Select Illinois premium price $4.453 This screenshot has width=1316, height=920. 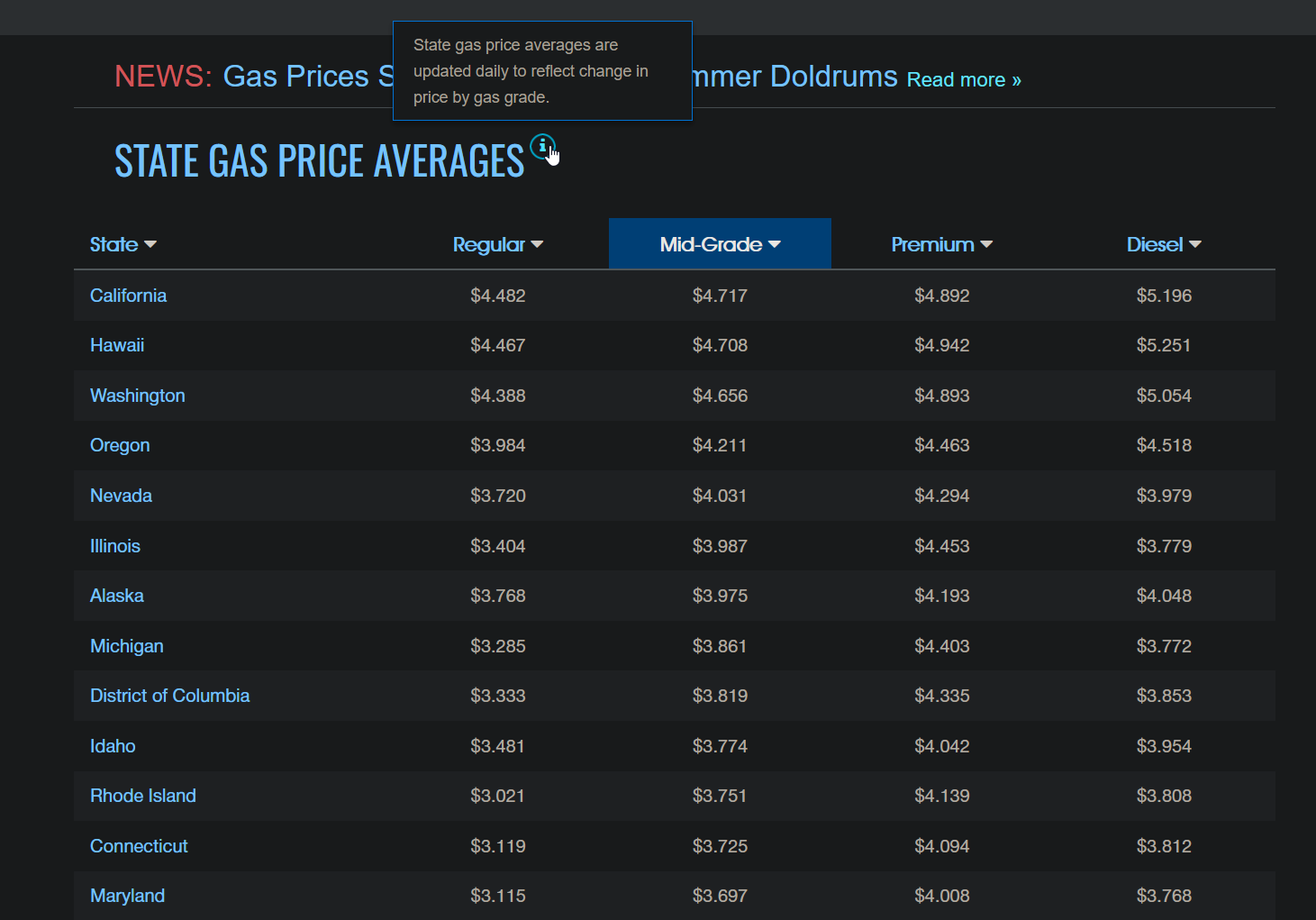[942, 546]
